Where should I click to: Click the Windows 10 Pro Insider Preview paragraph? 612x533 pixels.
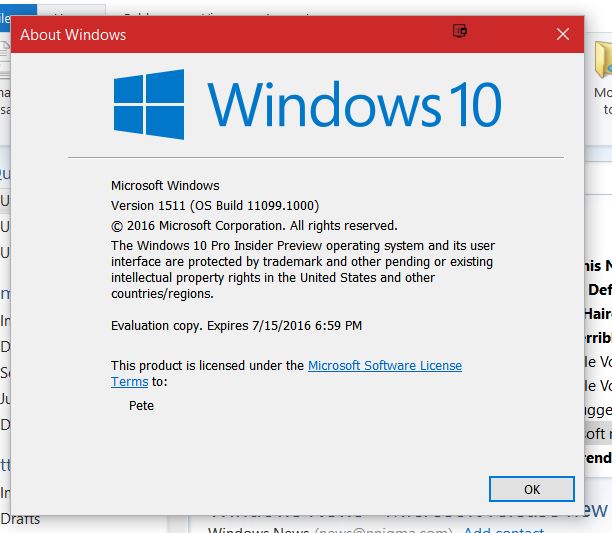point(303,269)
